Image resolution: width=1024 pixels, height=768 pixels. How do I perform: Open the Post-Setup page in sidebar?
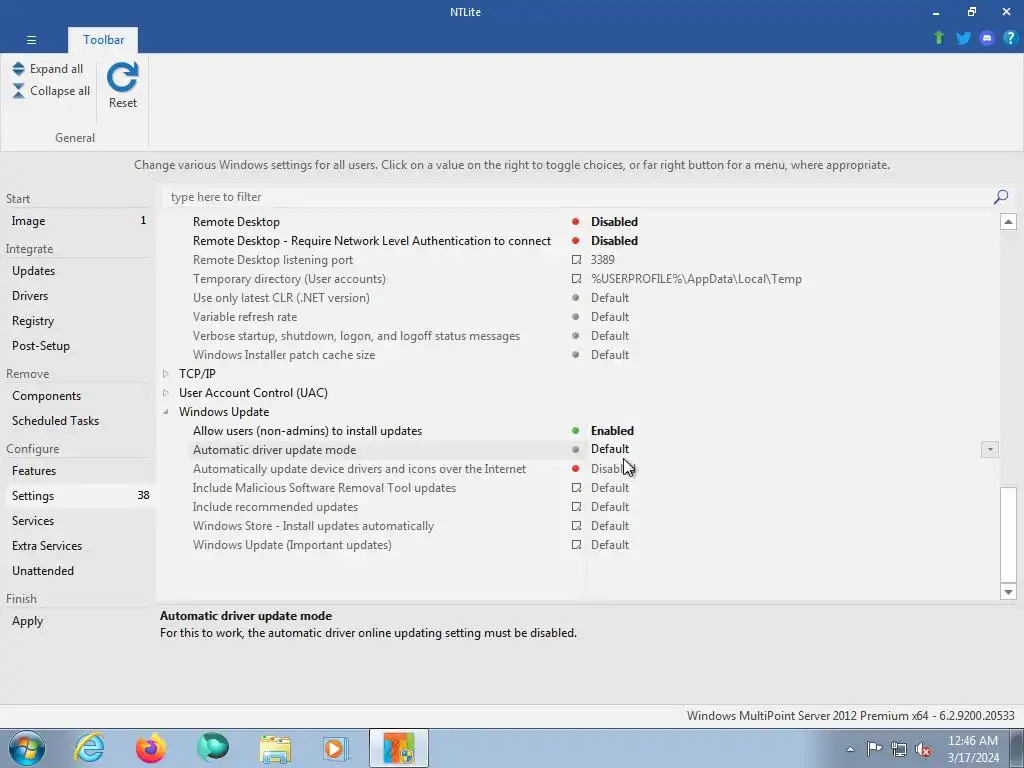78,345
